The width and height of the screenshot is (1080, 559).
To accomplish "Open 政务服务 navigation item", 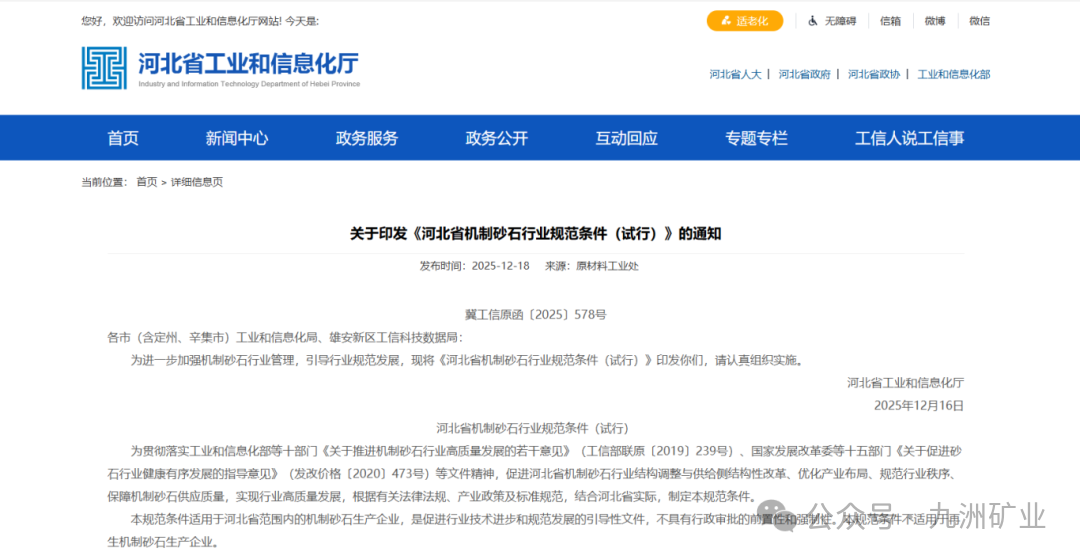I will (366, 138).
